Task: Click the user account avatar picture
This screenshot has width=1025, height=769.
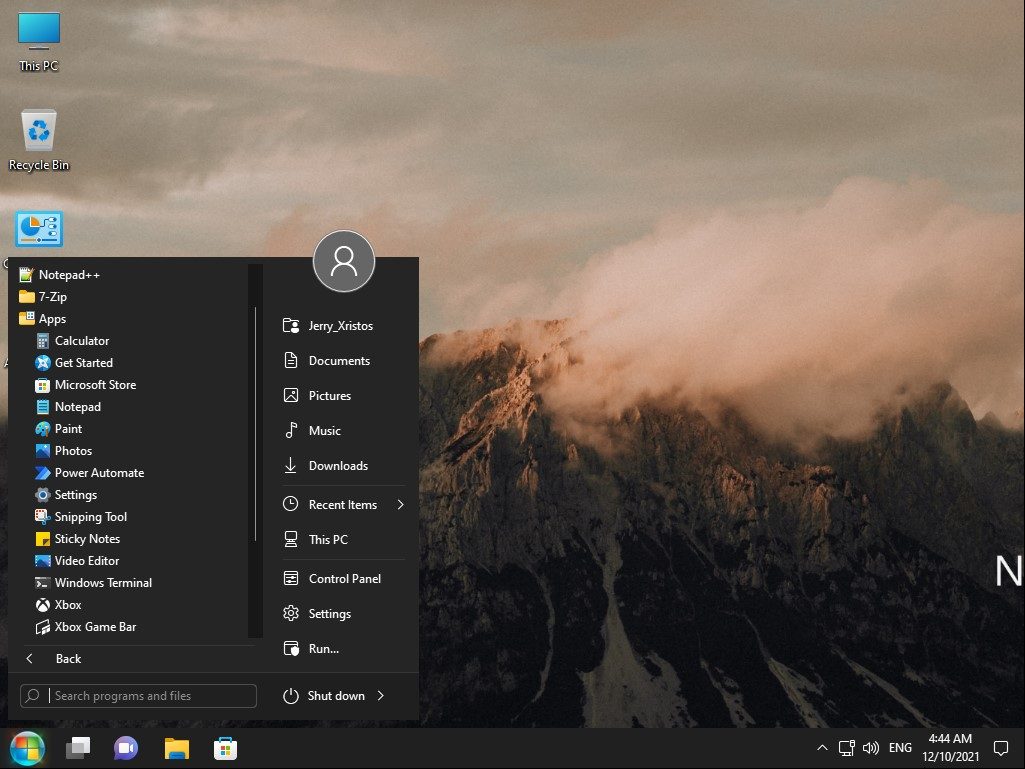Action: pos(343,261)
